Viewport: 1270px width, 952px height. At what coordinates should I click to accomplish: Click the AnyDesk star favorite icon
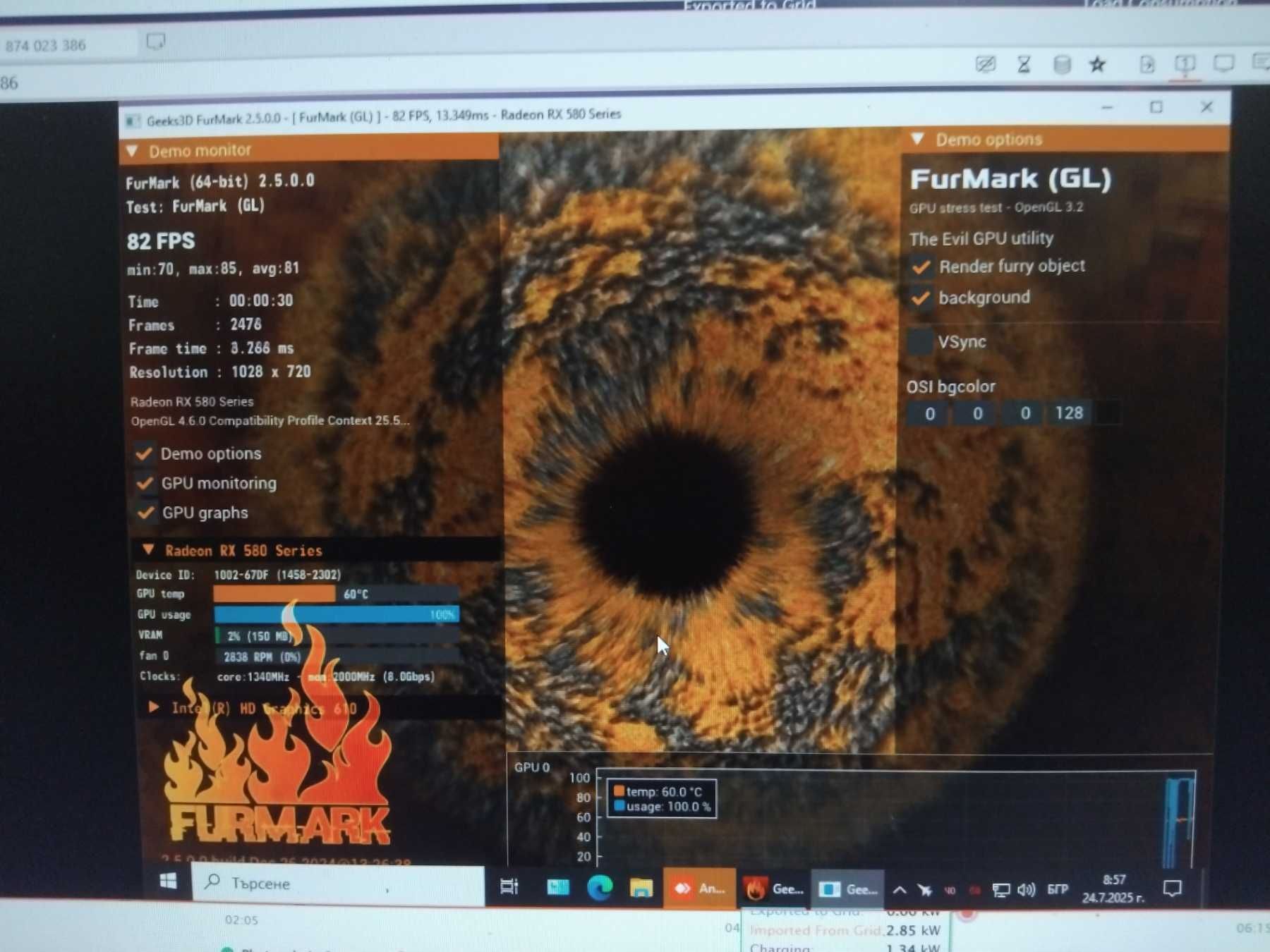pos(1097,65)
